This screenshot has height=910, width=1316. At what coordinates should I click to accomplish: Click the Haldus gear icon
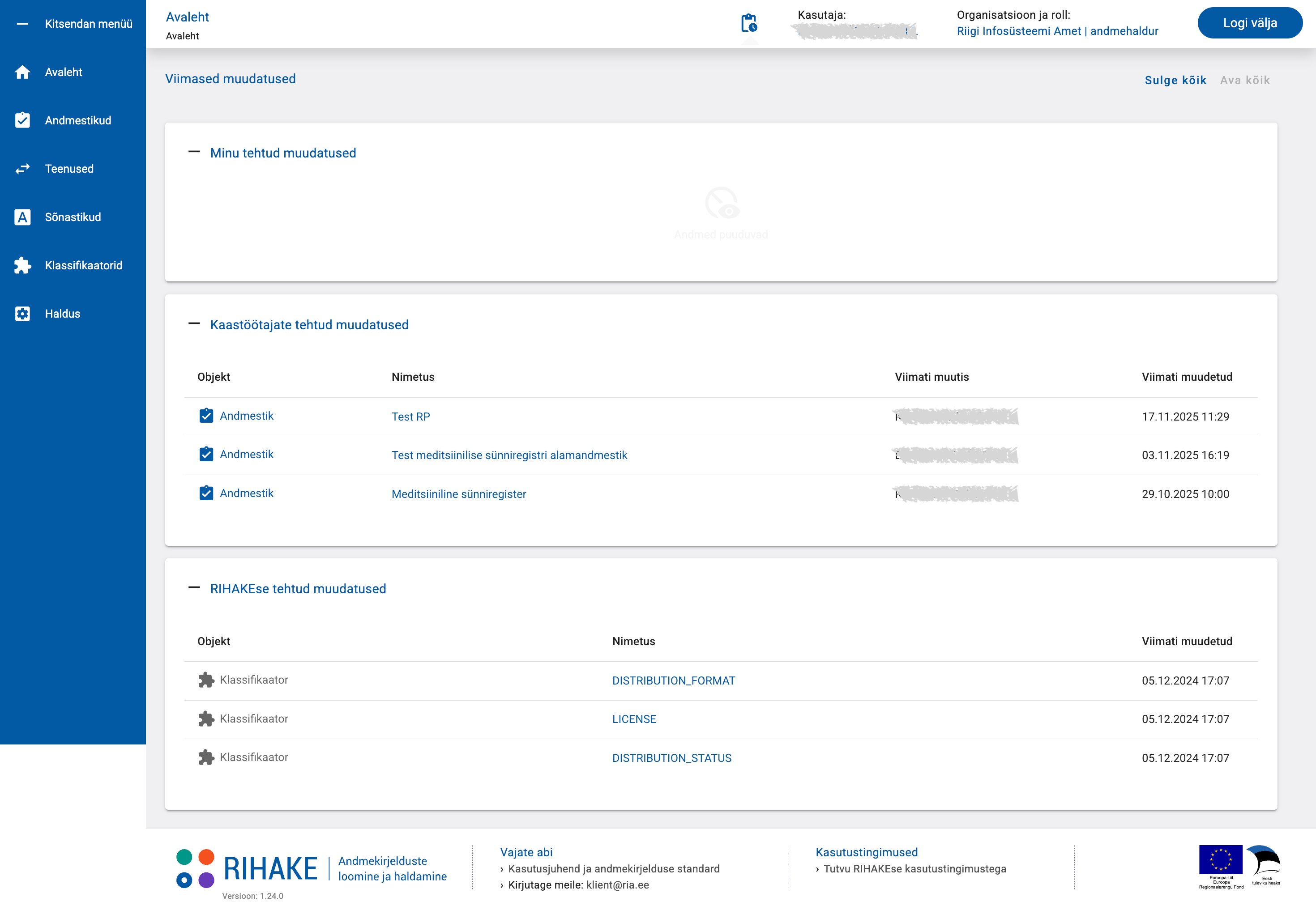[x=22, y=314]
